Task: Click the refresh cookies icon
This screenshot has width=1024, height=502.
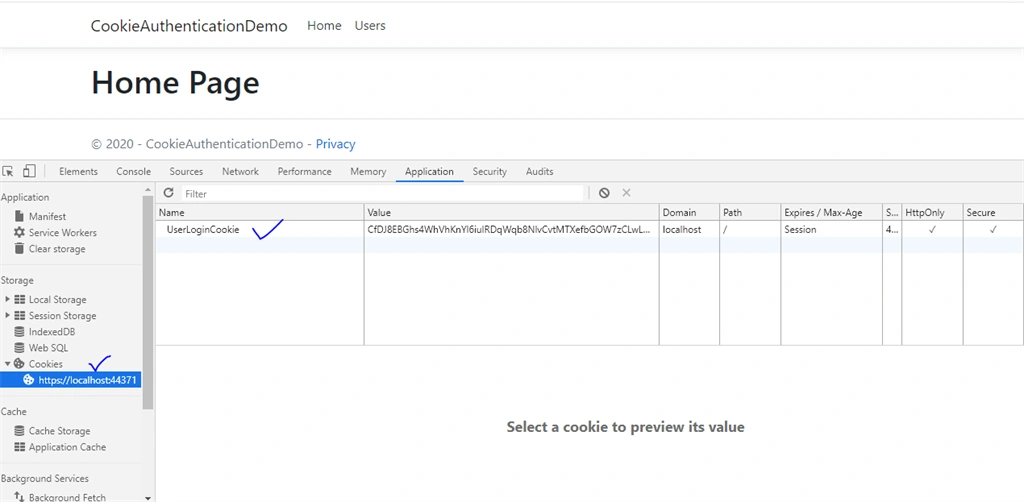Action: [x=168, y=193]
